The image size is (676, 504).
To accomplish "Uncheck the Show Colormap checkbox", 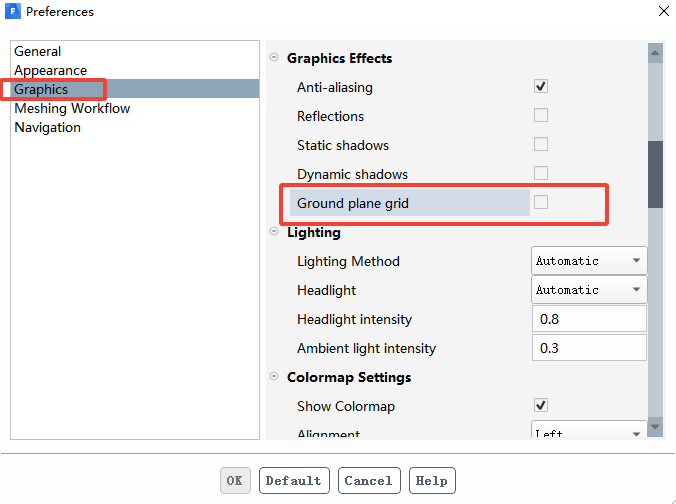I will point(541,405).
